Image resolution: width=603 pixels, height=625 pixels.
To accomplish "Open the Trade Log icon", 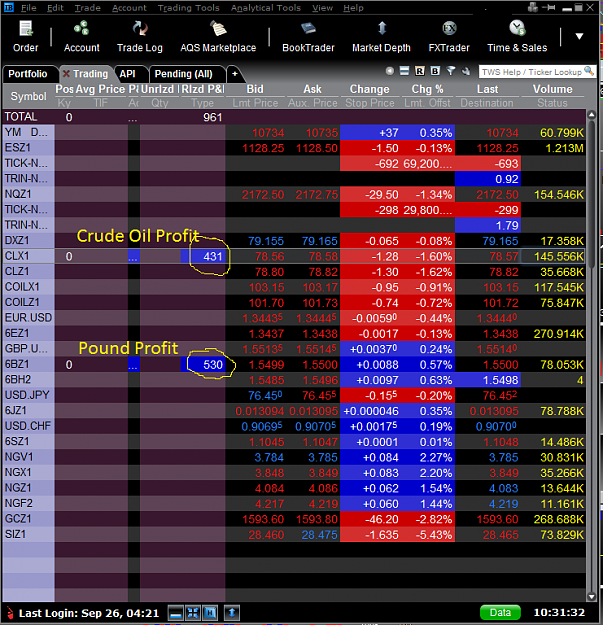I will pos(140,36).
